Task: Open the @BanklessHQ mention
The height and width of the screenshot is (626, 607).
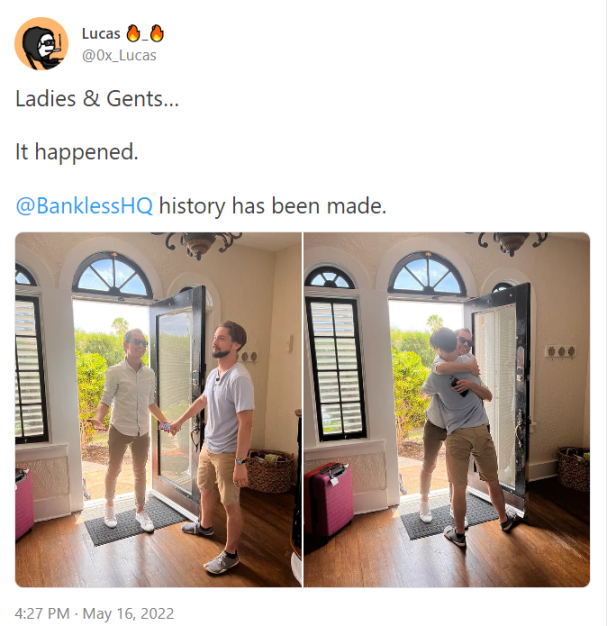Action: pos(84,206)
